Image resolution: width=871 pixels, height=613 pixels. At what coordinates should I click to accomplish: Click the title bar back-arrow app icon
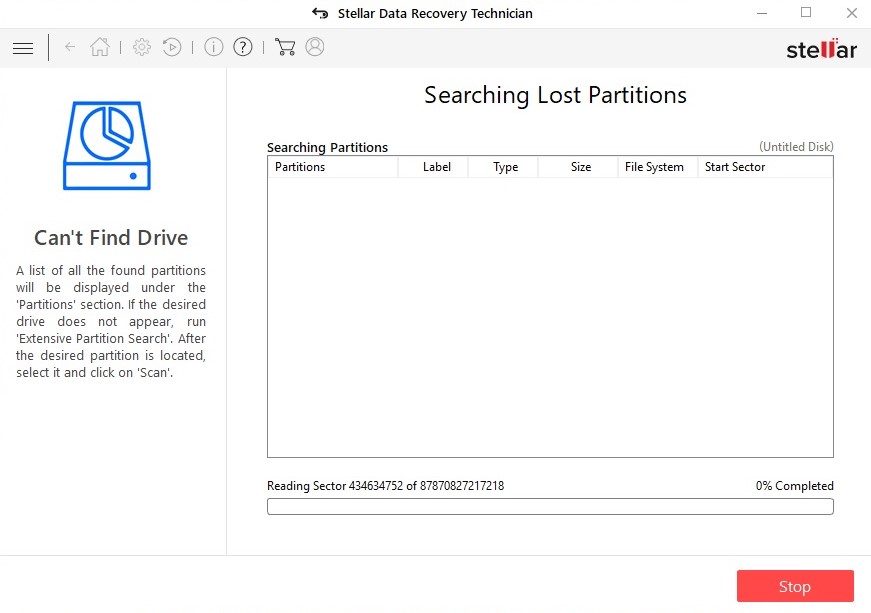[x=320, y=13]
